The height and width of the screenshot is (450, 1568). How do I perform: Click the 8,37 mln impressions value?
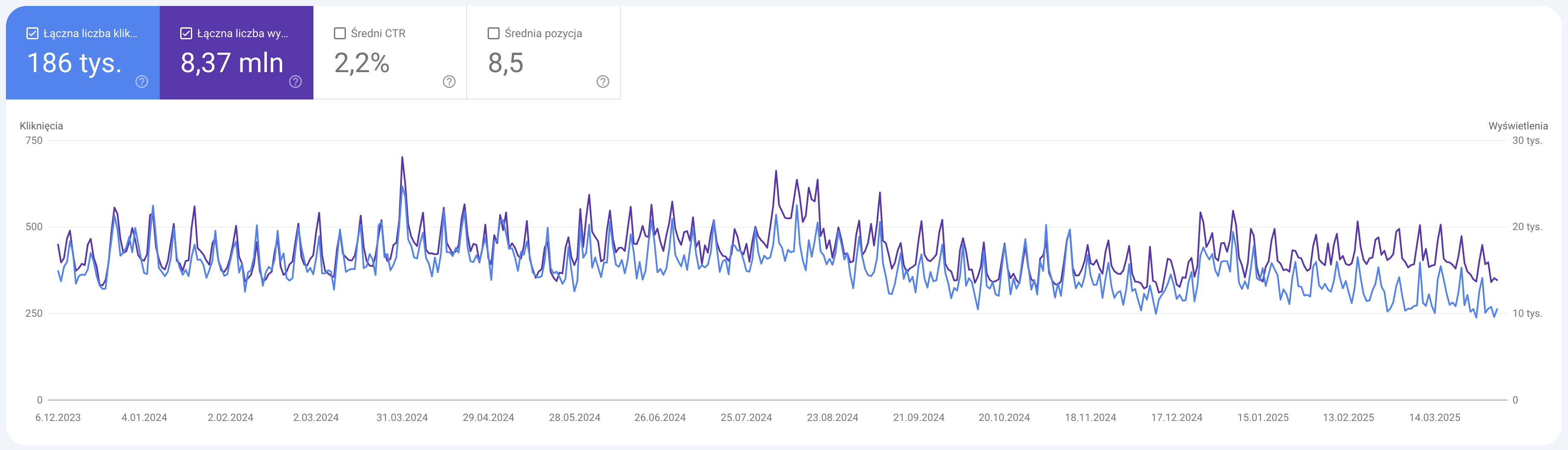point(232,63)
